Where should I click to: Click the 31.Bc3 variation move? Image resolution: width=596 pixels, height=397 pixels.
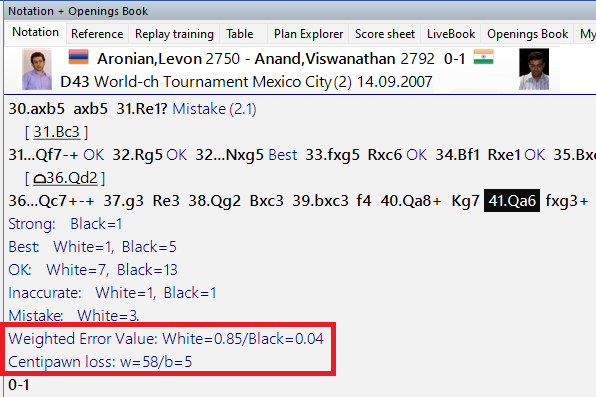(56, 132)
